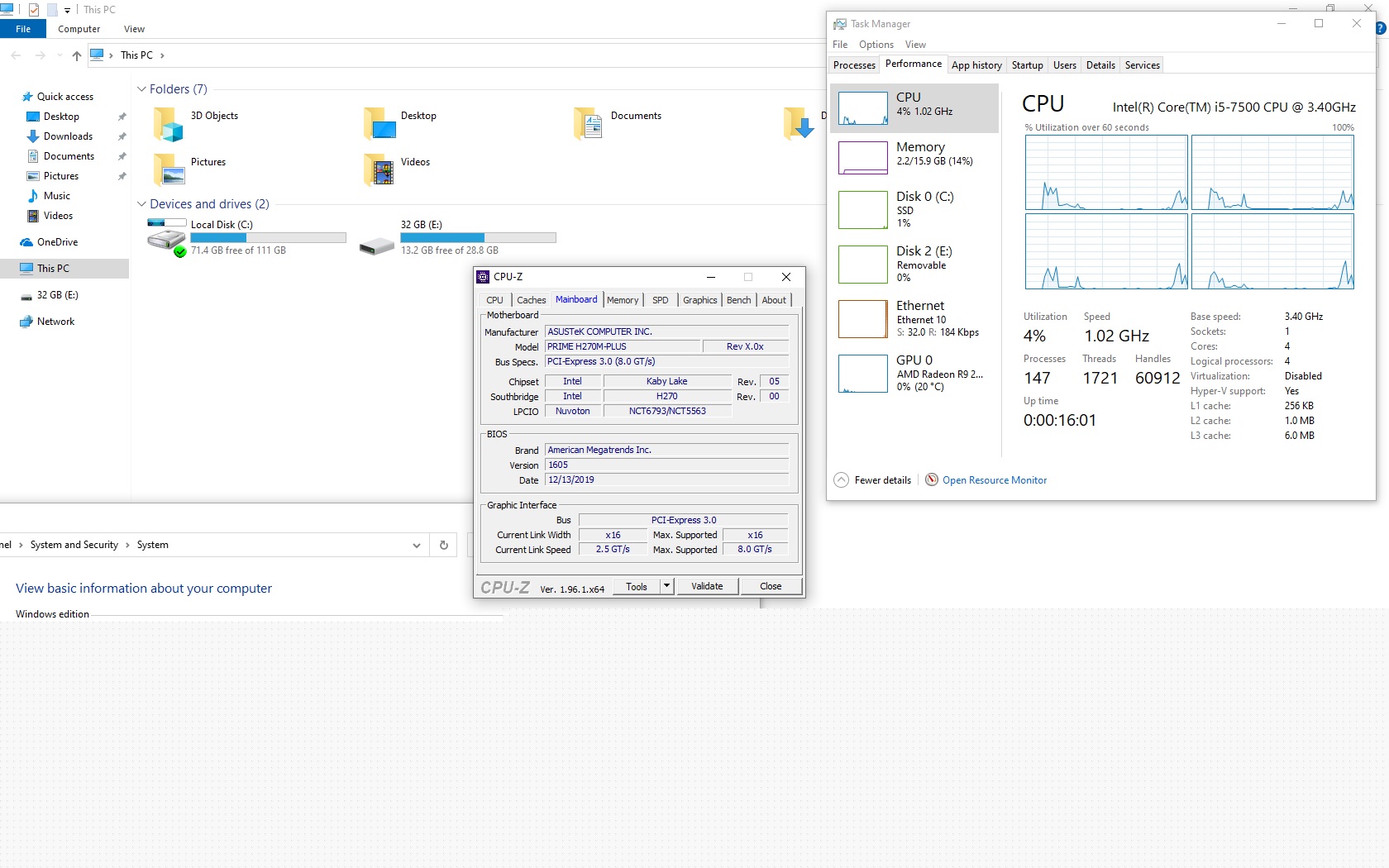This screenshot has height=868, width=1389.
Task: Open the Task Manager Options menu
Action: click(876, 45)
